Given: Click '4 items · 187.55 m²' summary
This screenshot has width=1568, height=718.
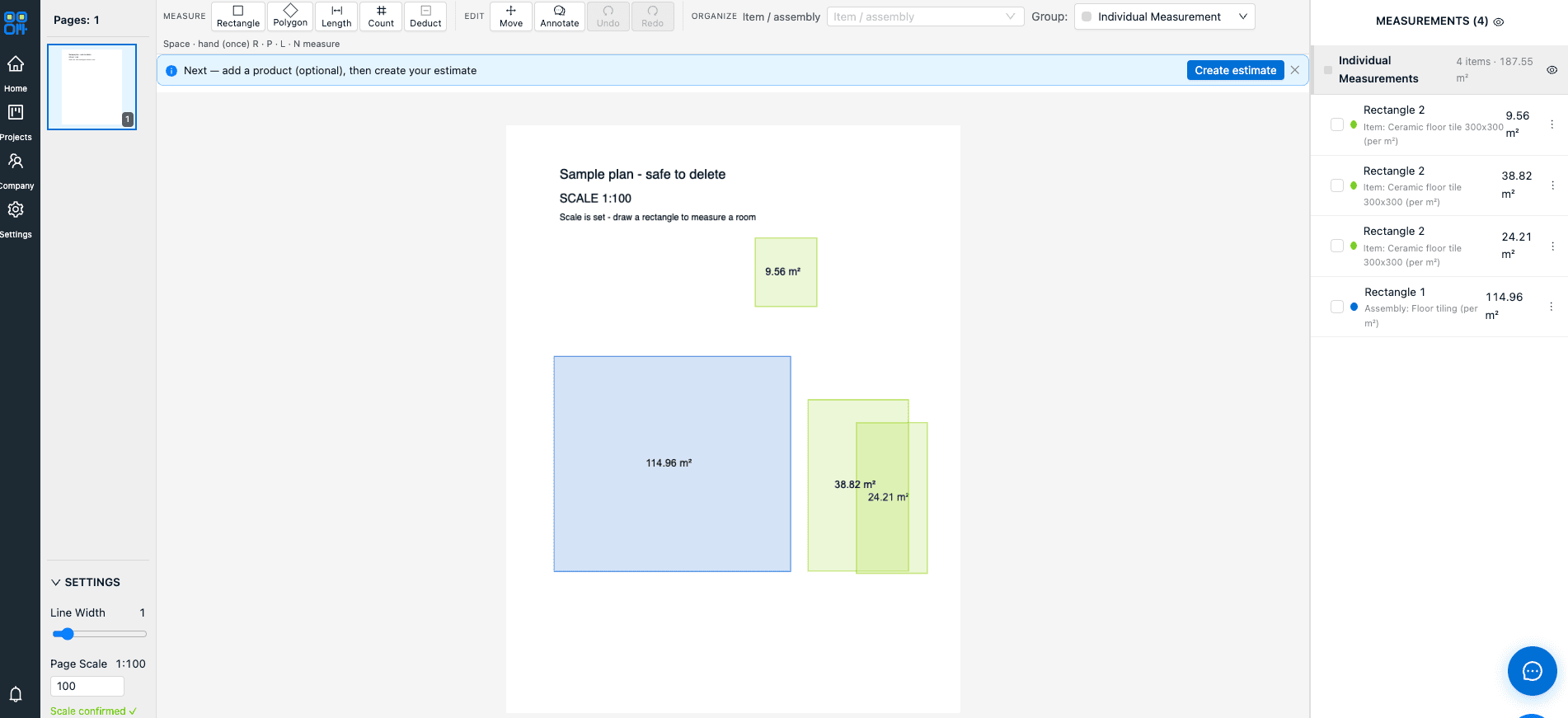Looking at the screenshot, I should pos(1494,69).
